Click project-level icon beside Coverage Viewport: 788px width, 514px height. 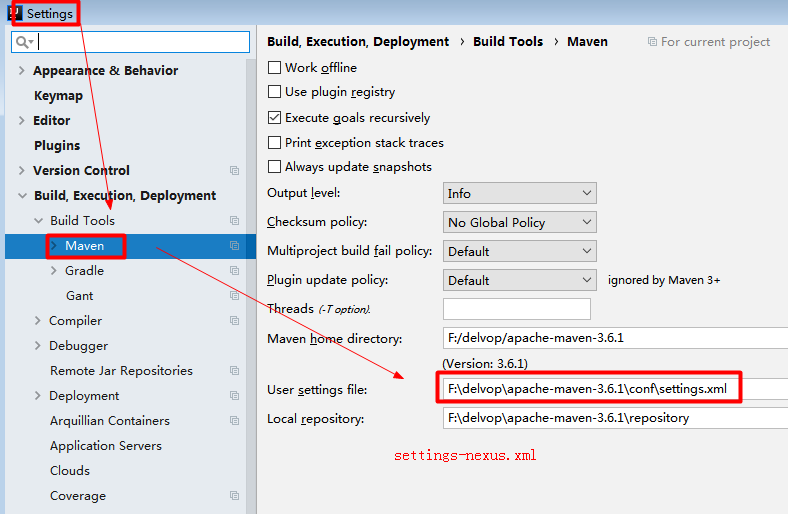click(x=234, y=496)
